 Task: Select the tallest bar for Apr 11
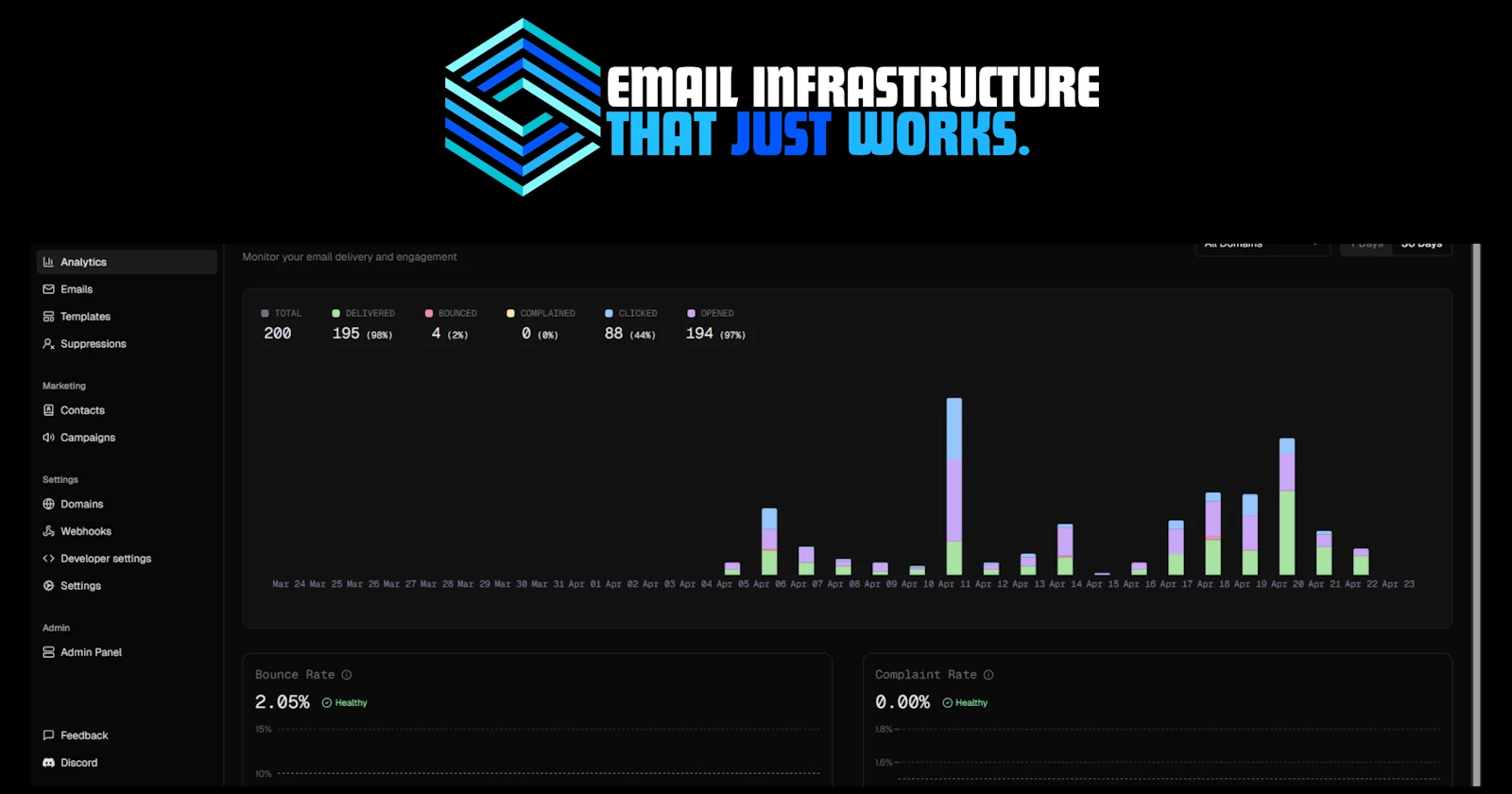954,486
